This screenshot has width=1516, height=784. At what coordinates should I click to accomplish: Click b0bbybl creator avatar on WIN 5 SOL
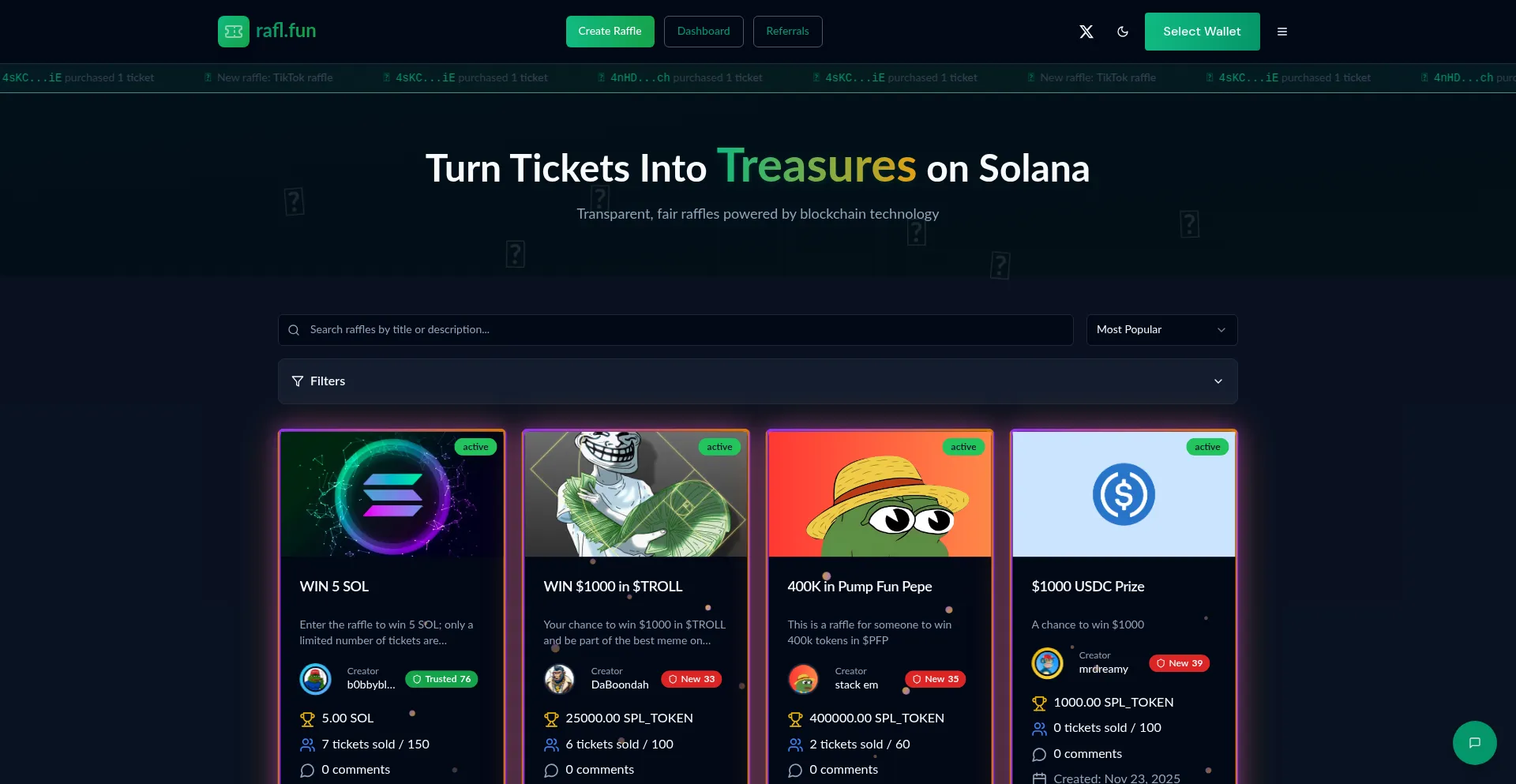(315, 679)
